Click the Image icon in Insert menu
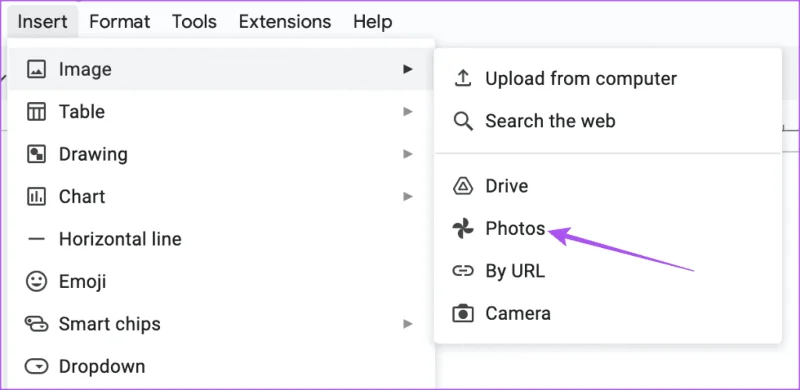The height and width of the screenshot is (390, 800). pos(36,69)
